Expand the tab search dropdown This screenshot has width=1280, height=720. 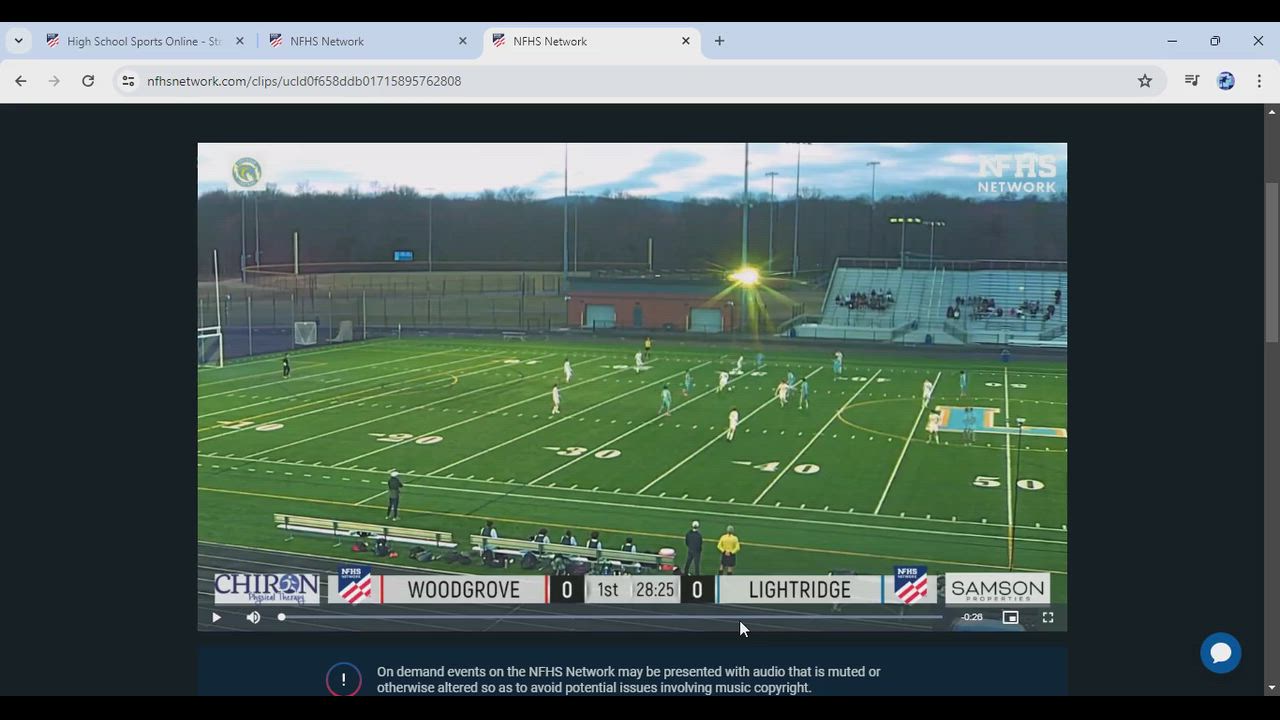coord(18,41)
